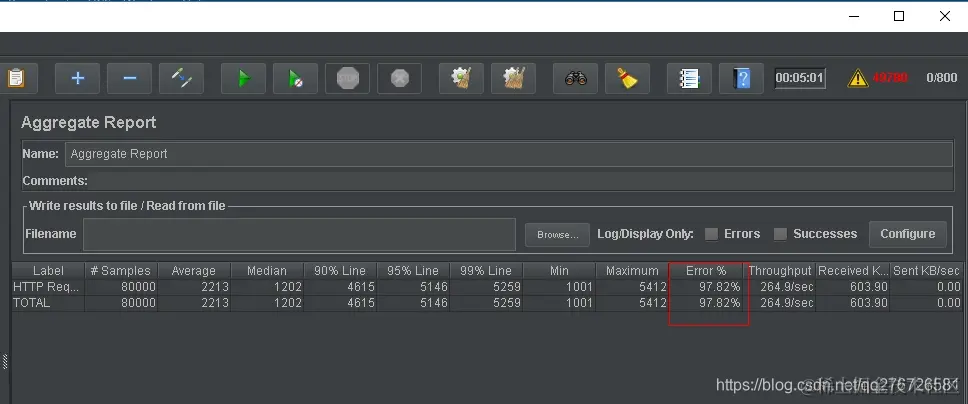Click the Paste clipboard toolbar icon

(x=16, y=78)
